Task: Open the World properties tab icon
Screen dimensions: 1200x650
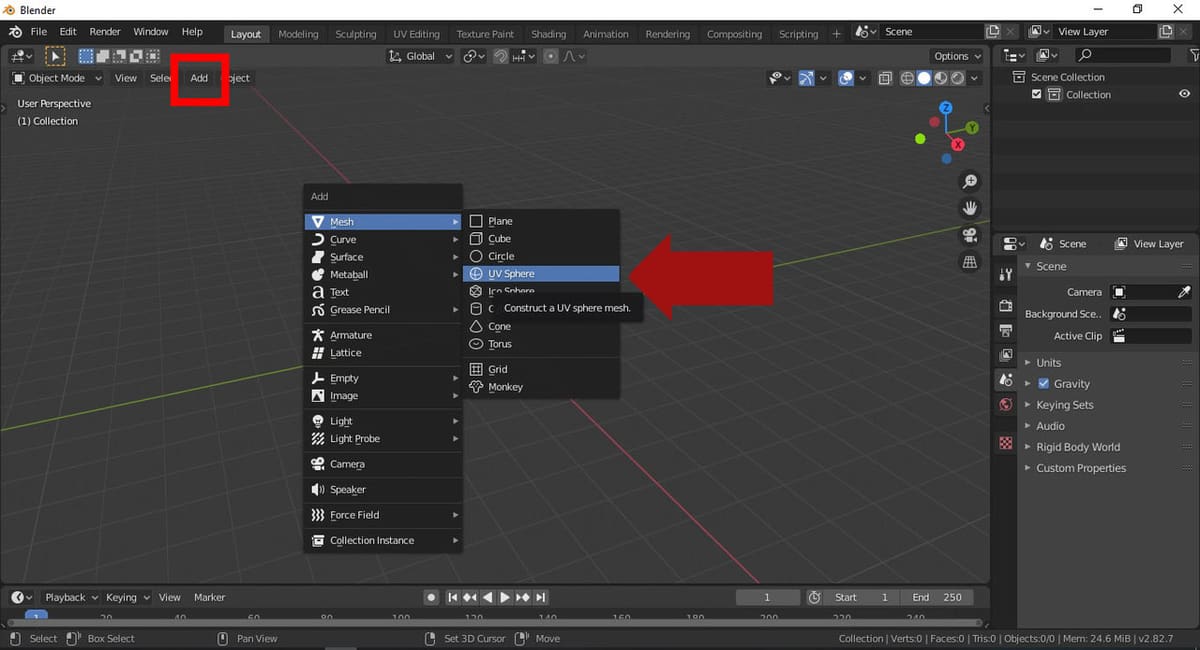Action: click(1006, 405)
